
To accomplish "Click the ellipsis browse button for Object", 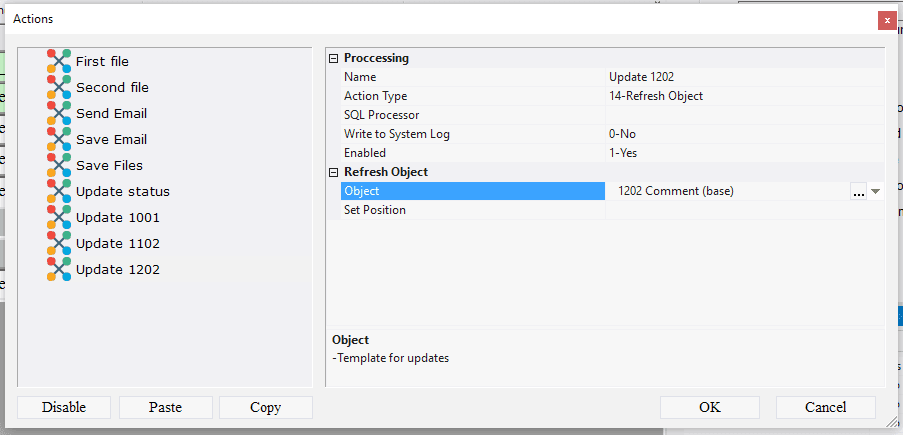I will tap(858, 192).
